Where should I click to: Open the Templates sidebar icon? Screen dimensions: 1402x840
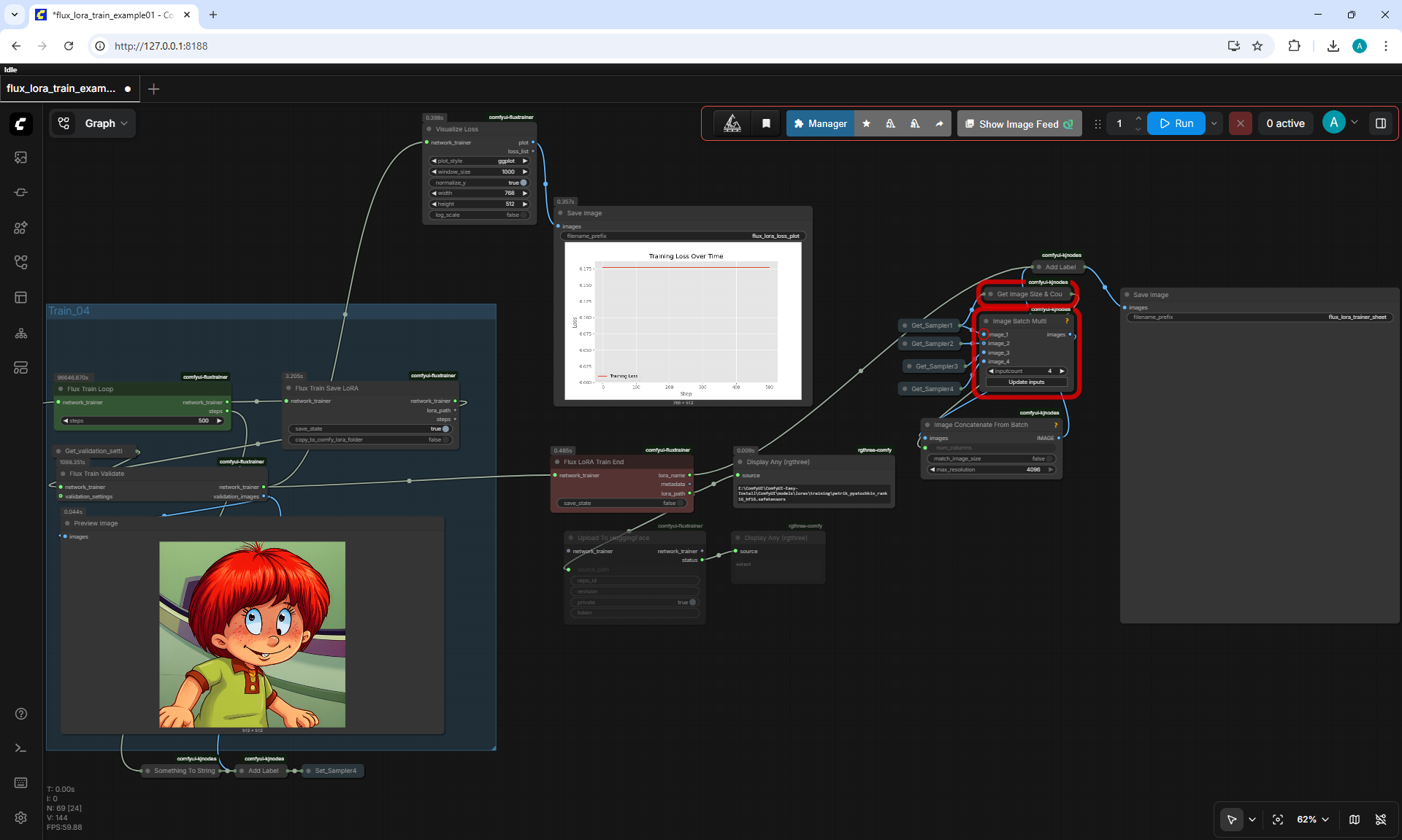point(21,298)
